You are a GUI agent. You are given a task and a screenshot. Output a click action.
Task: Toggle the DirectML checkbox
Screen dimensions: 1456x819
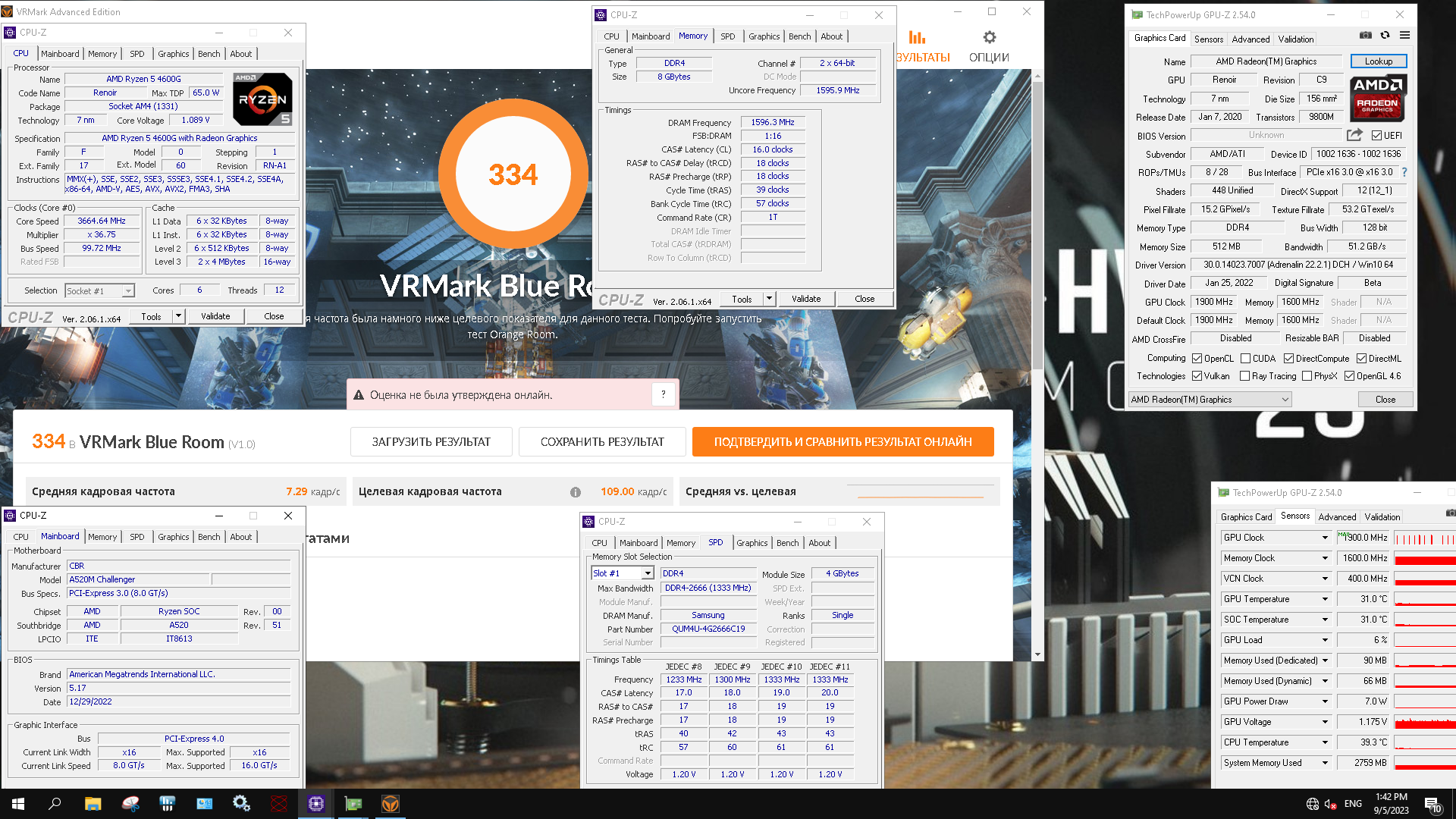click(1361, 359)
